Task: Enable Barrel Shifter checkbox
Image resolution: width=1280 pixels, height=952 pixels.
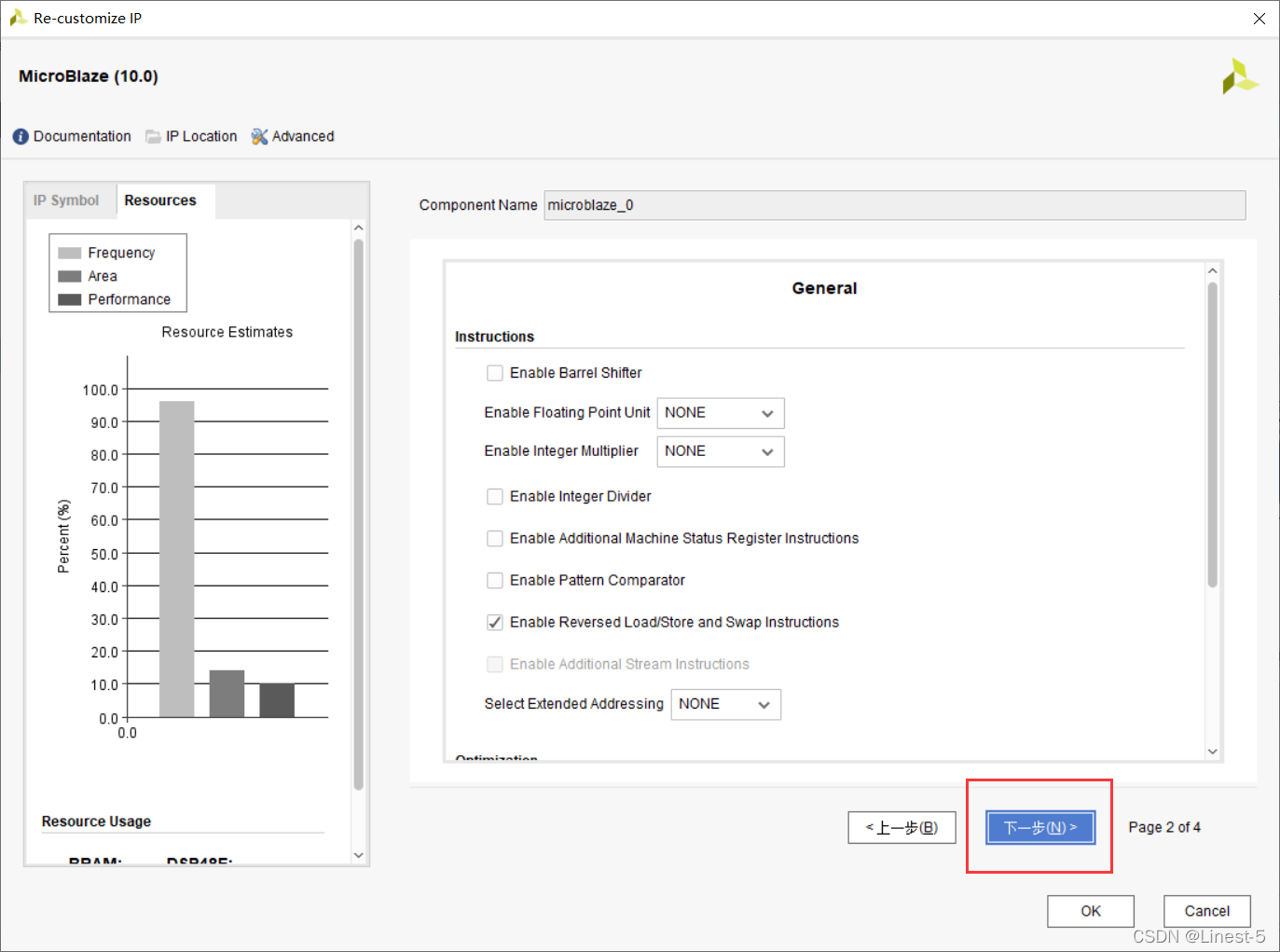Action: tap(495, 373)
